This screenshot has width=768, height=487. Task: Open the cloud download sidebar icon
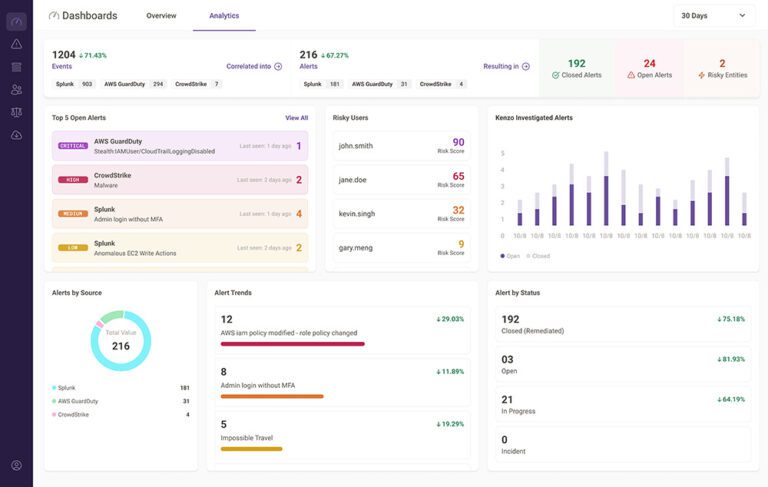point(16,135)
